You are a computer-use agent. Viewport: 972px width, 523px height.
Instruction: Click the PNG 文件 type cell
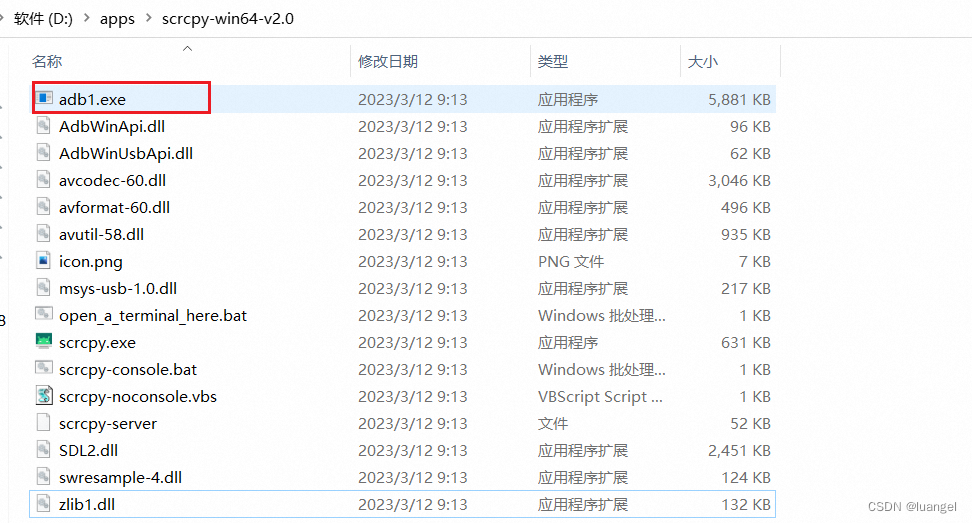(x=571, y=262)
